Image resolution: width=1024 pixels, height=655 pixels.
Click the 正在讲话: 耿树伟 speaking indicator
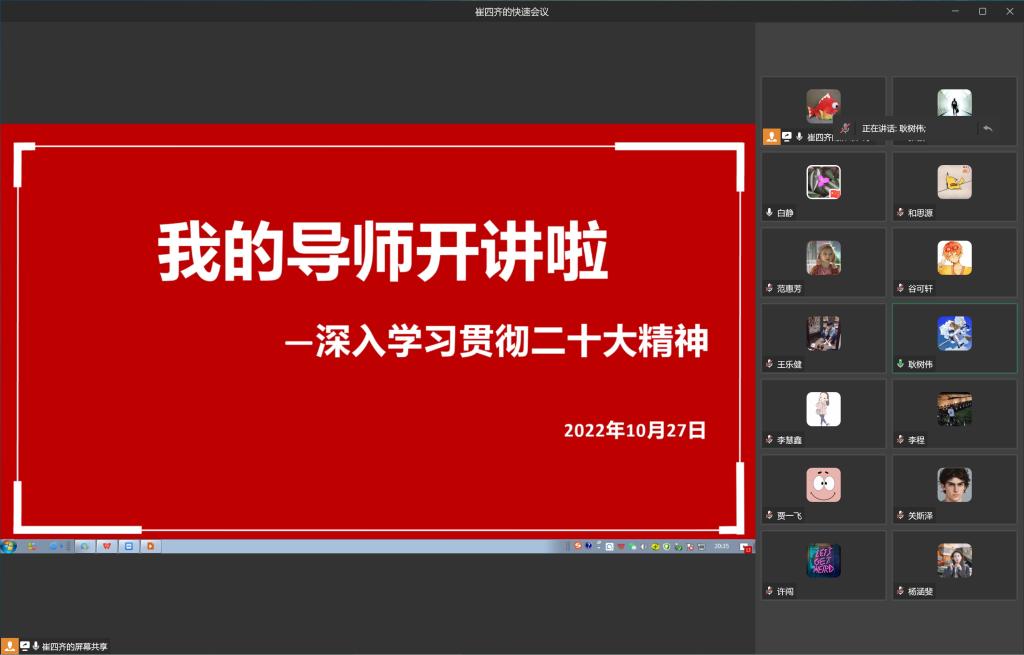click(893, 128)
